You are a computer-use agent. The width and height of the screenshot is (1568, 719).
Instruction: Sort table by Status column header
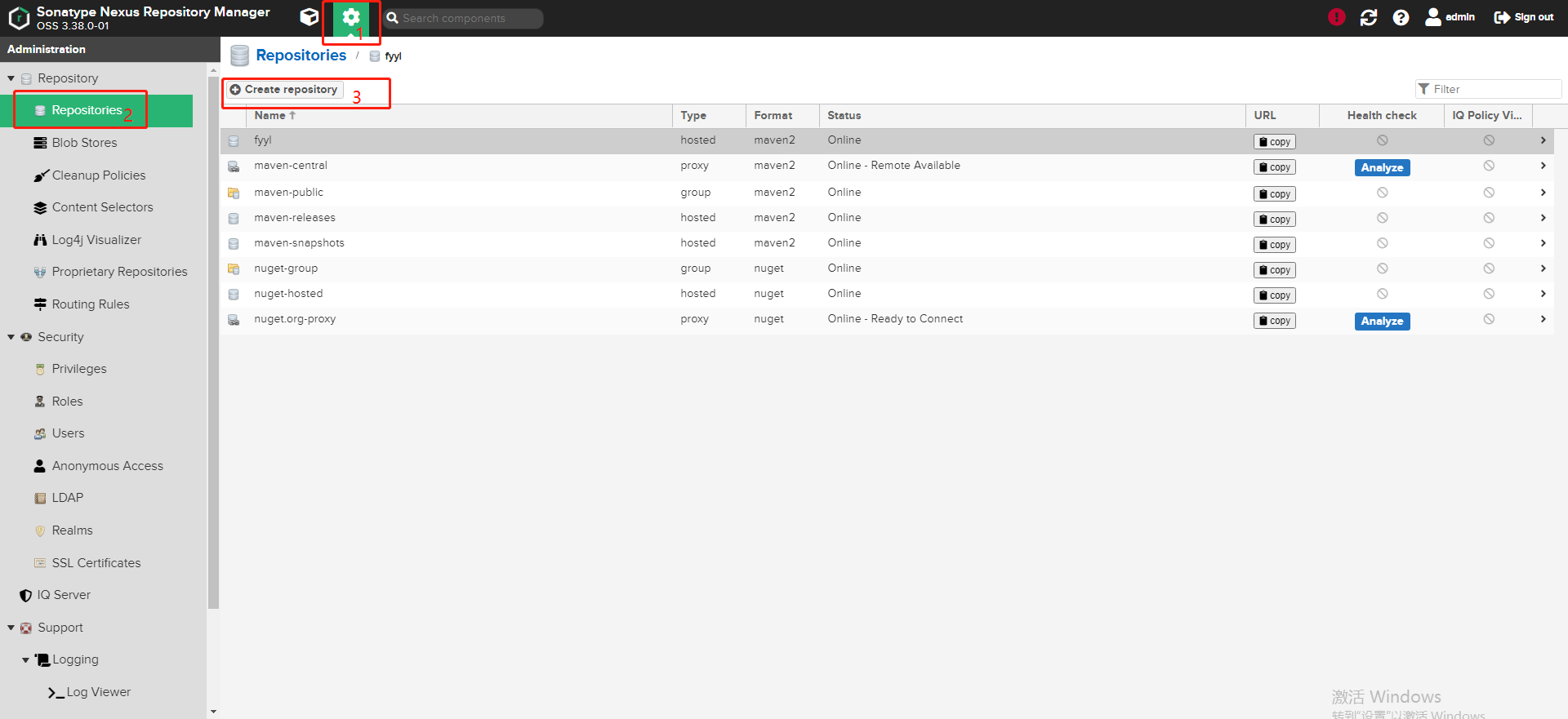(x=1032, y=116)
